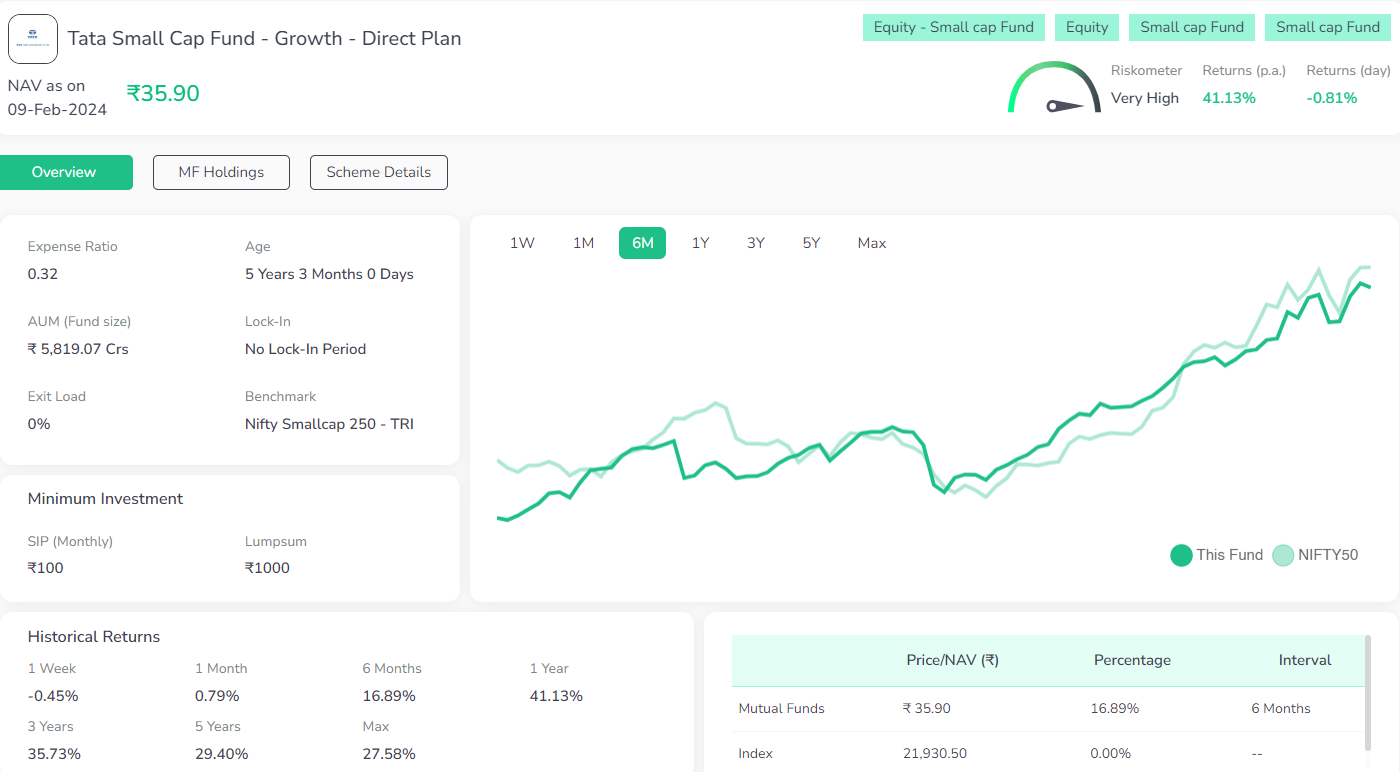The image size is (1400, 772).
Task: Select the 3Y chart range
Action: pyautogui.click(x=755, y=242)
